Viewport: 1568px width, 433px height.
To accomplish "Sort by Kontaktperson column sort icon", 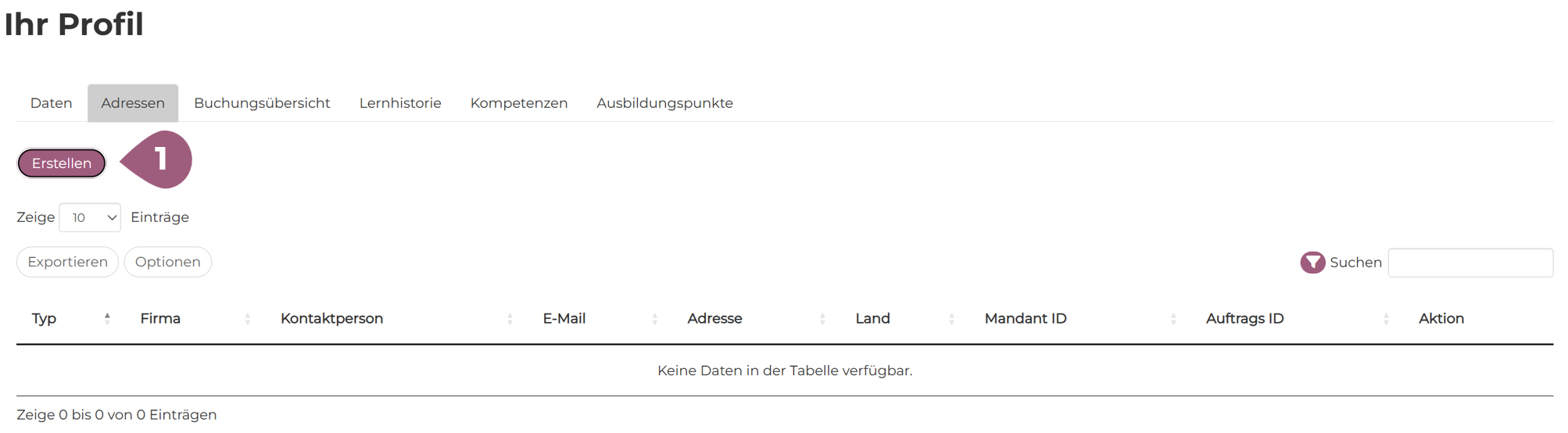I will coord(510,319).
